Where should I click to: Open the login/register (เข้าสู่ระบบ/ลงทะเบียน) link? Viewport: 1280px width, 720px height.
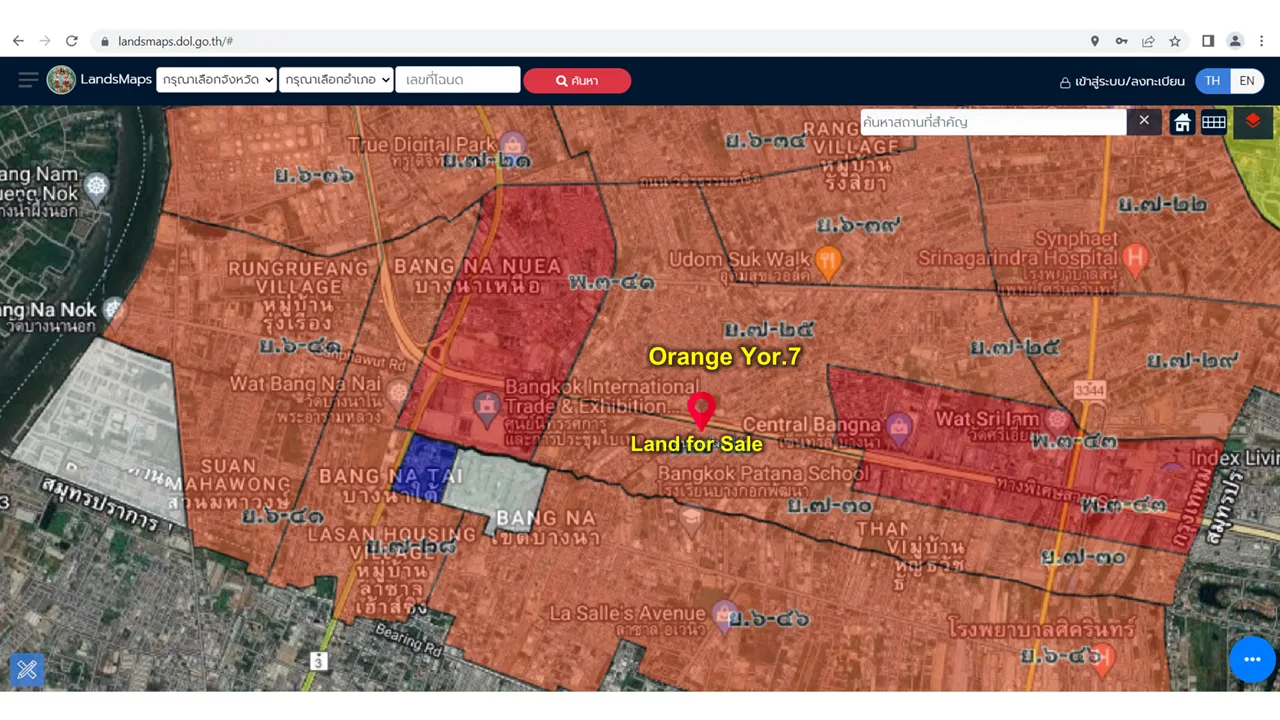tap(1122, 81)
